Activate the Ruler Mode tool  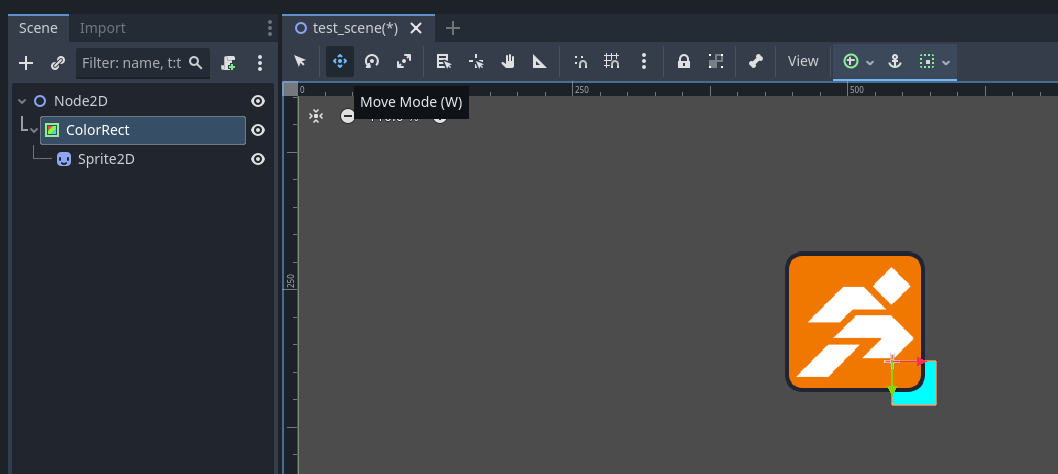click(539, 61)
